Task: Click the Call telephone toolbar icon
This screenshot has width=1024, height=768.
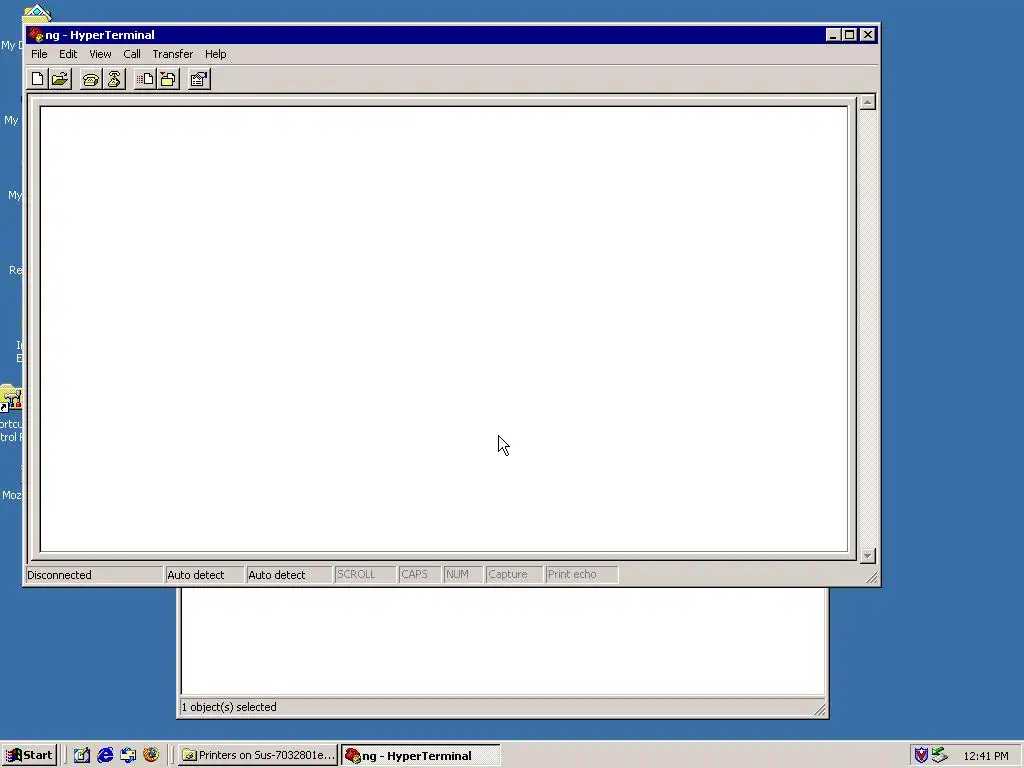Action: 91,80
